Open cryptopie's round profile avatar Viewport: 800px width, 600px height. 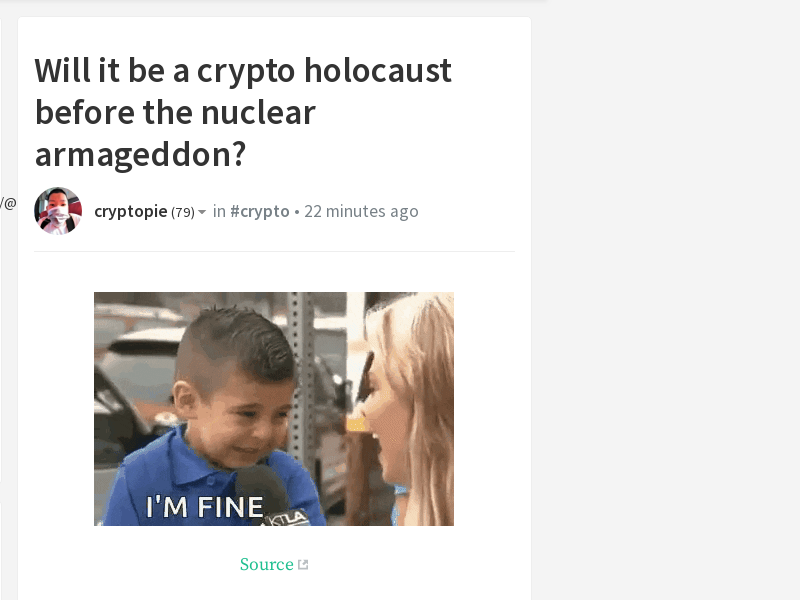pos(58,211)
